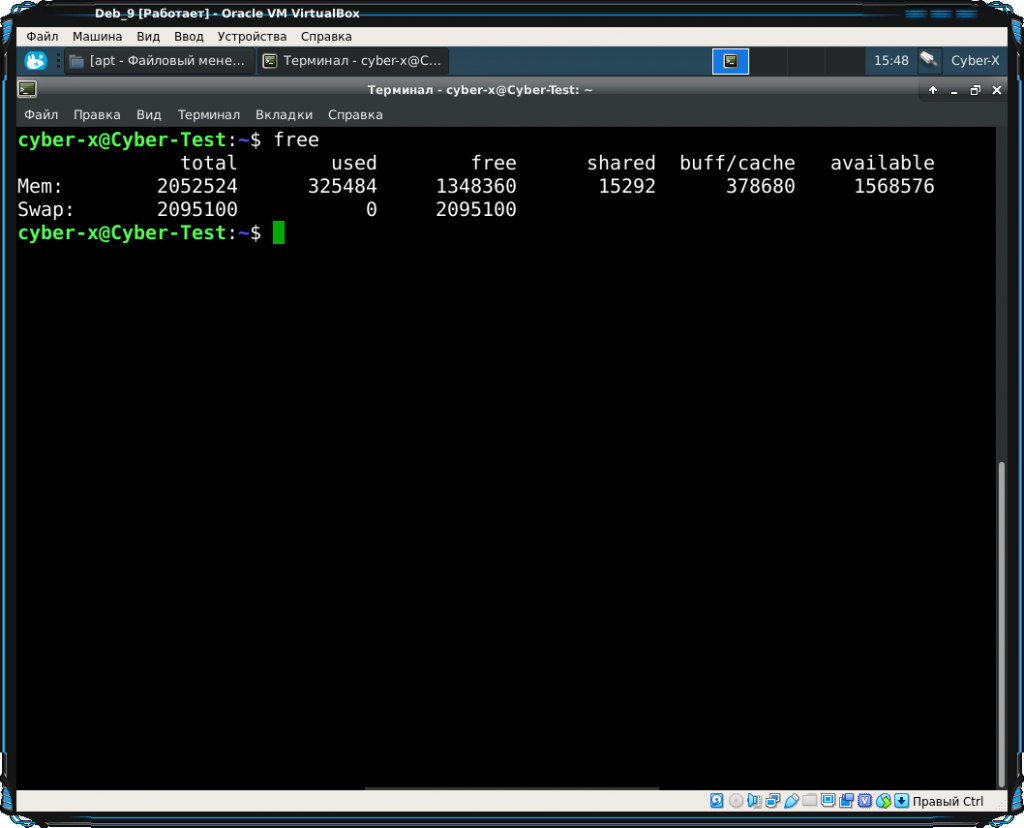The width and height of the screenshot is (1024, 828).
Task: Switch to the fourth empty workspace
Action: [844, 61]
